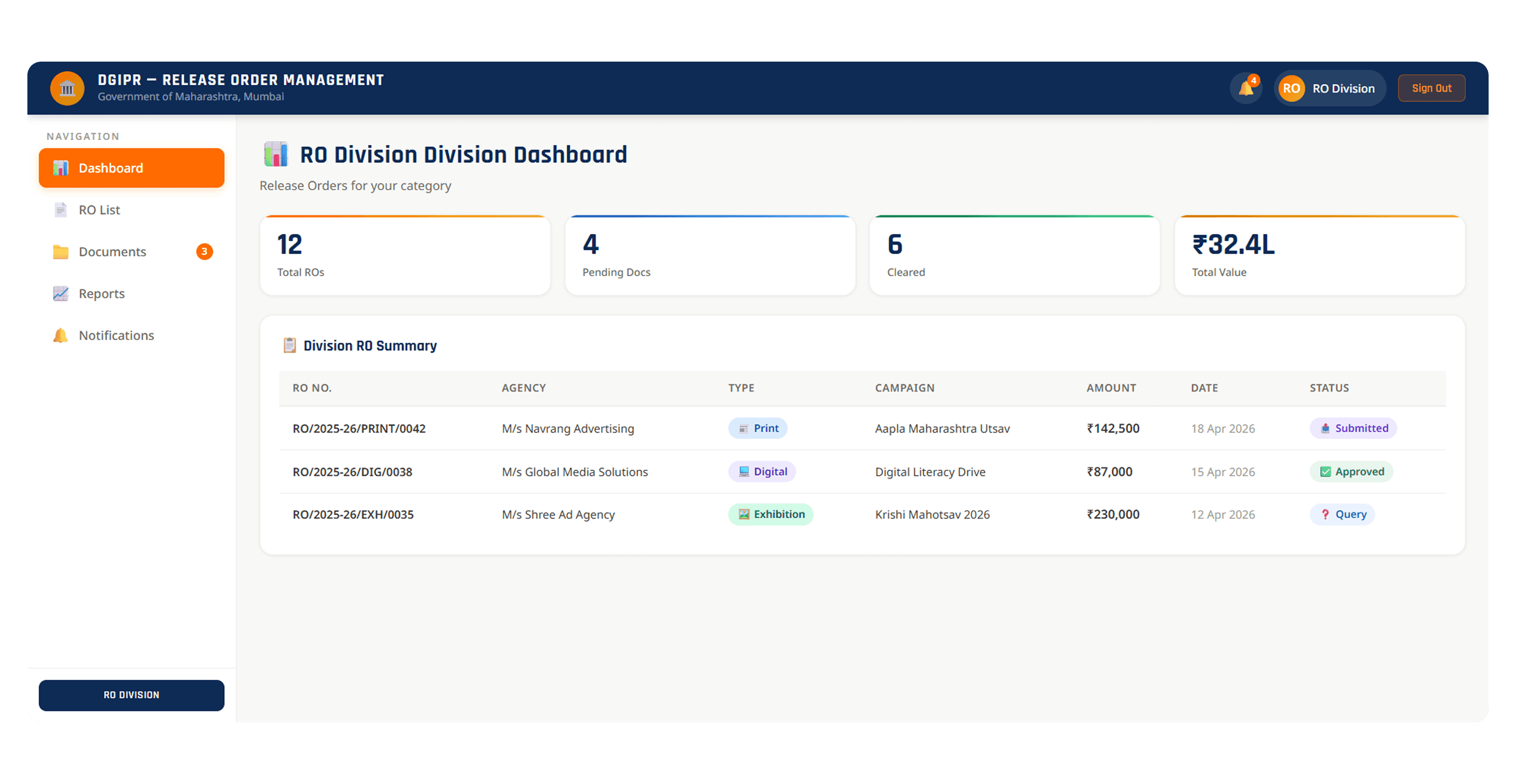Screen dimensions: 1516x784
Task: Go to RO List in navigation
Action: click(x=131, y=210)
